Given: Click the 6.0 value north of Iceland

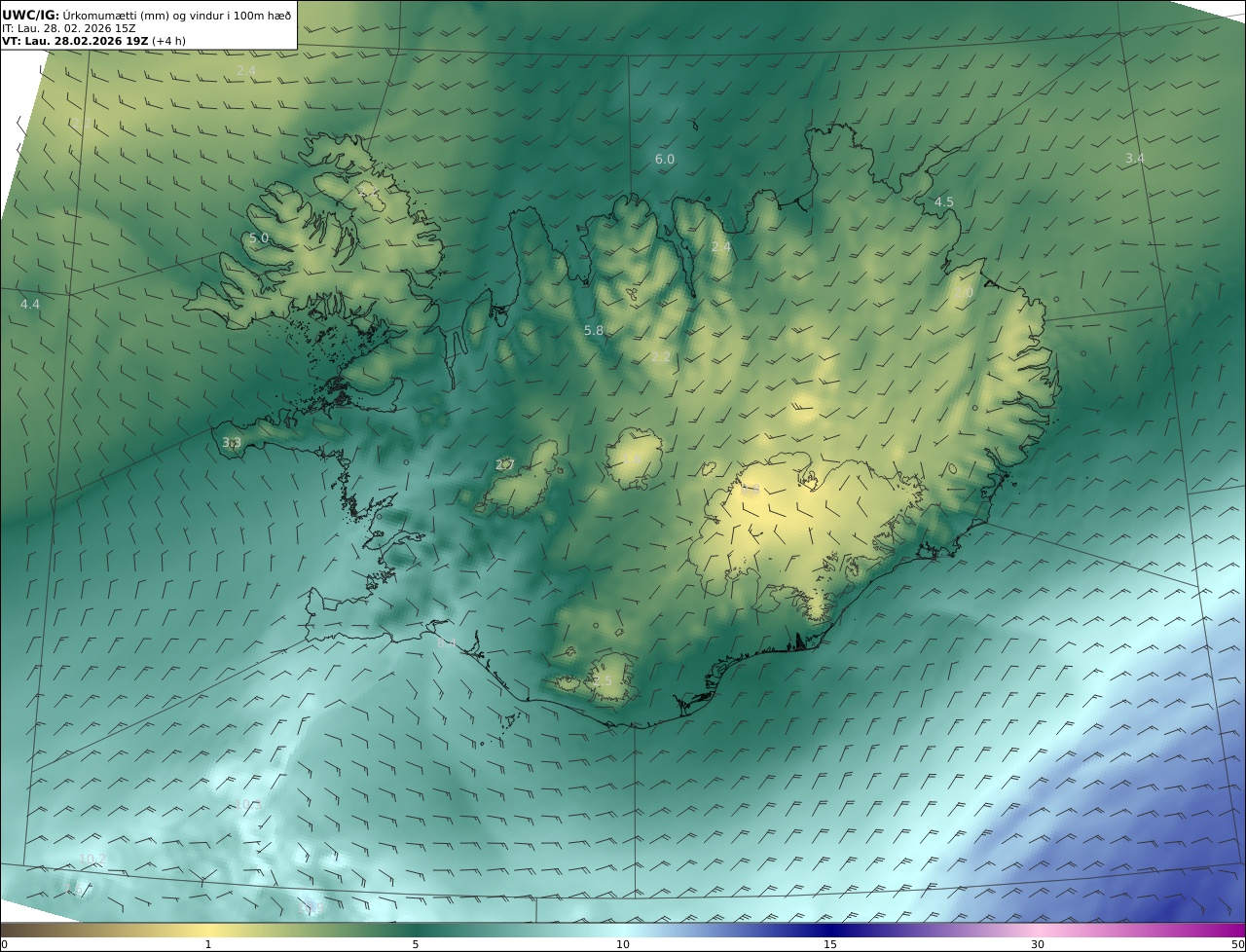Looking at the screenshot, I should (x=664, y=159).
